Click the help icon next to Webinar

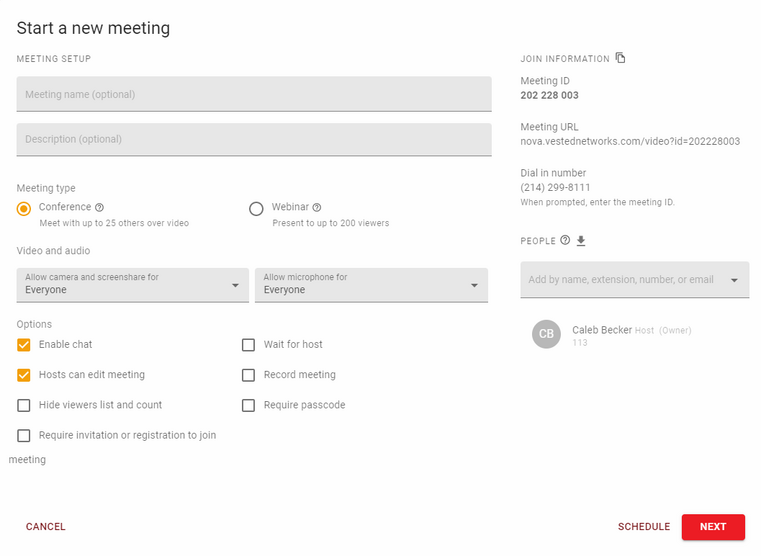pos(317,208)
